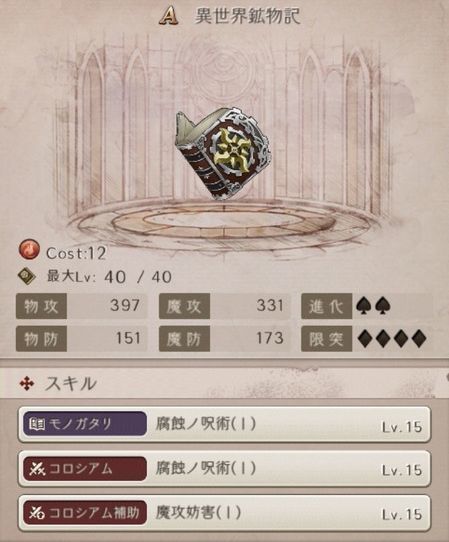
Task: Tap the book icon on モノガタリ tag
Action: tap(37, 424)
